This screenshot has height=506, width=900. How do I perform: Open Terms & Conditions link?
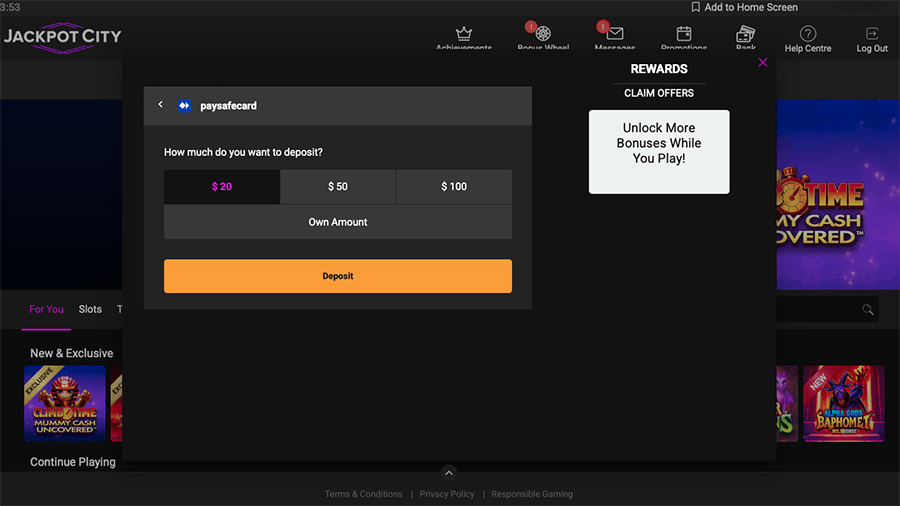point(363,494)
